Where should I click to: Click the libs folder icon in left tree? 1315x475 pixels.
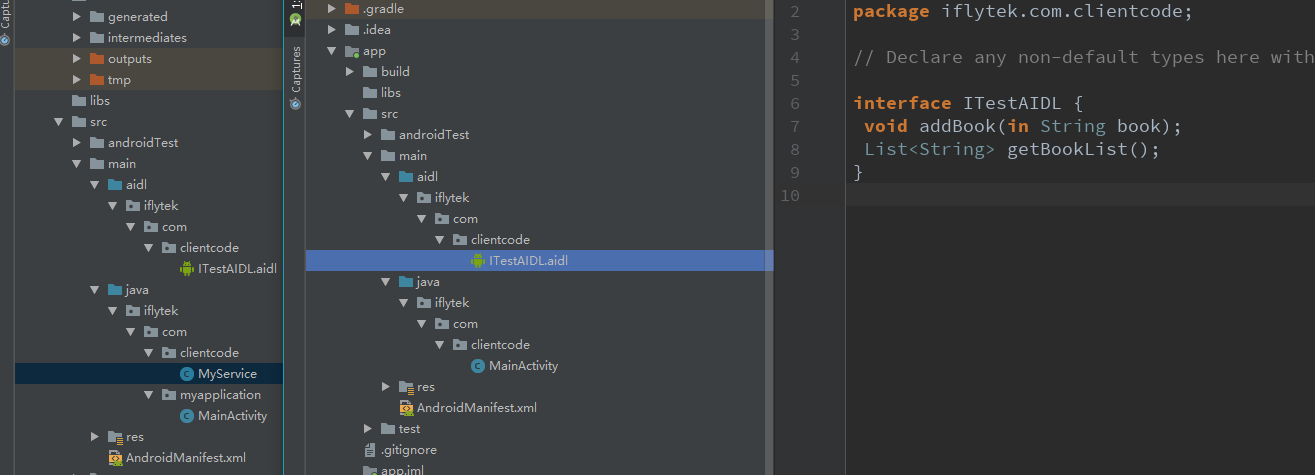click(79, 101)
